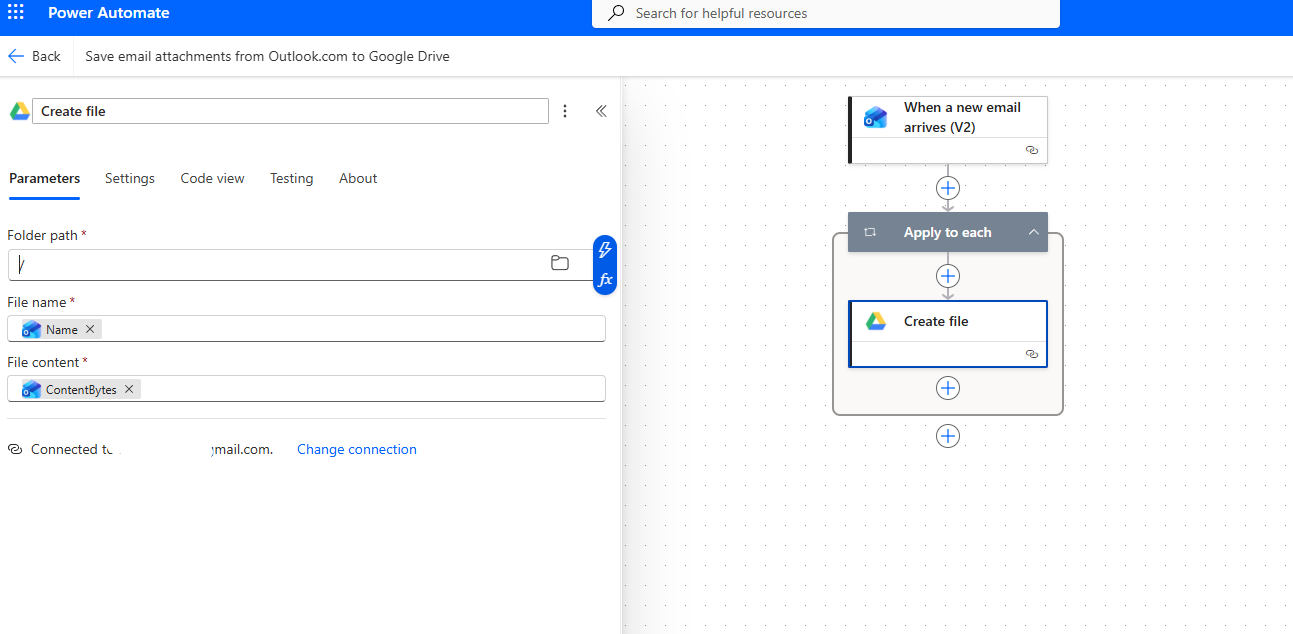Insert an action above Create file
Screen dimensions: 1293x634
[948, 276]
